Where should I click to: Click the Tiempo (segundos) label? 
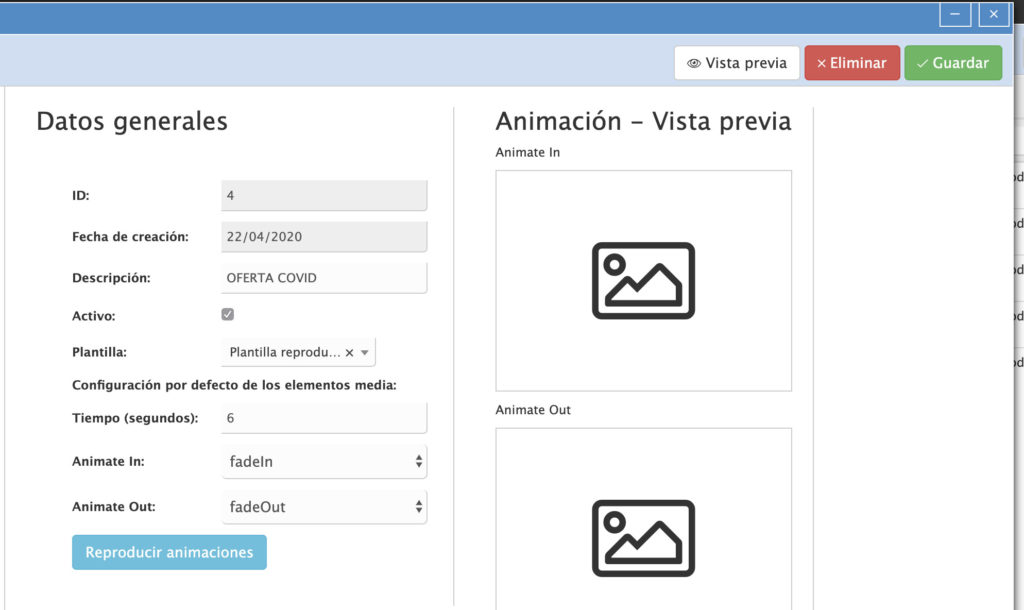coord(135,418)
